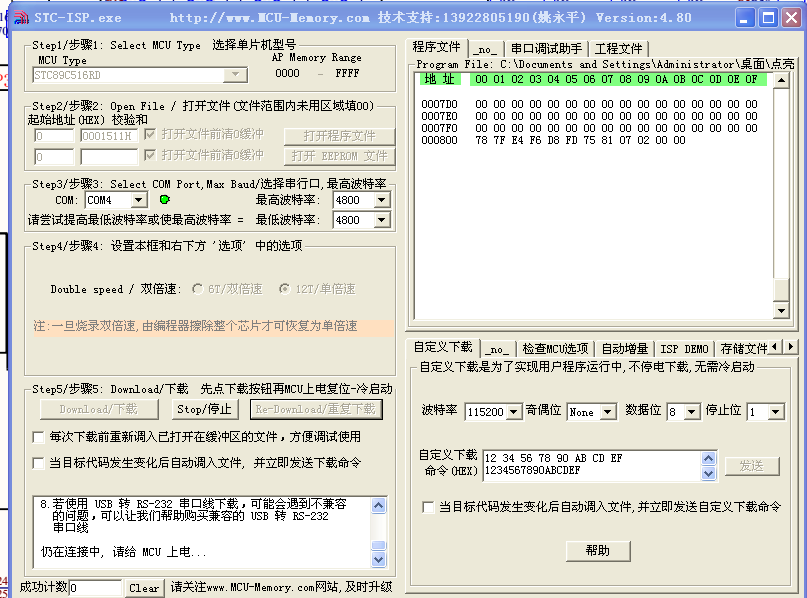Viewport: 807px width, 598px height.
Task: Click the program file start address field
Action: 54,136
